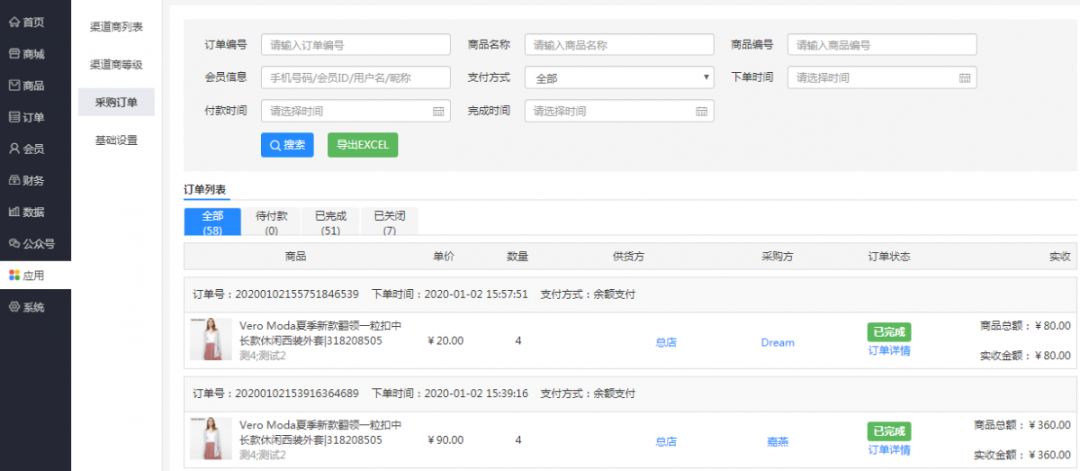Click the 燕燕 purchaser link
The height and width of the screenshot is (471, 1080).
tap(778, 441)
